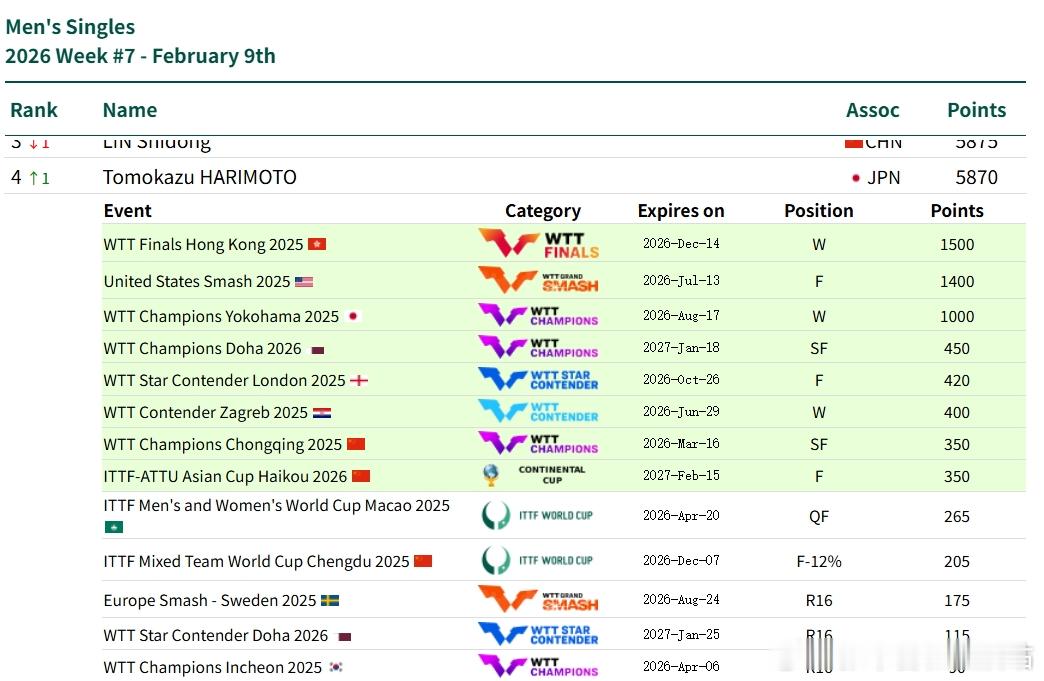Click the WTT Champions logo in Doha 2026 row
The width and height of the screenshot is (1044, 681).
click(x=538, y=347)
